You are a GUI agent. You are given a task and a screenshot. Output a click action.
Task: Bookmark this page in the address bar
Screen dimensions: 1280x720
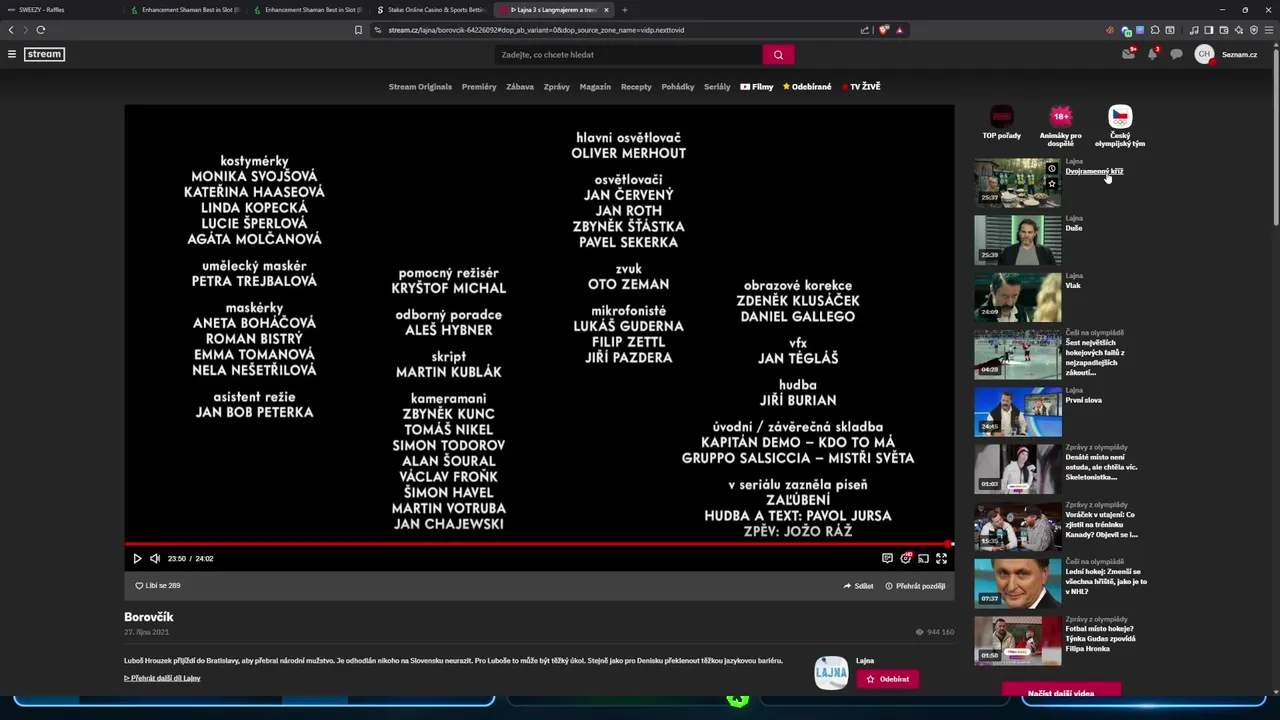coord(358,30)
